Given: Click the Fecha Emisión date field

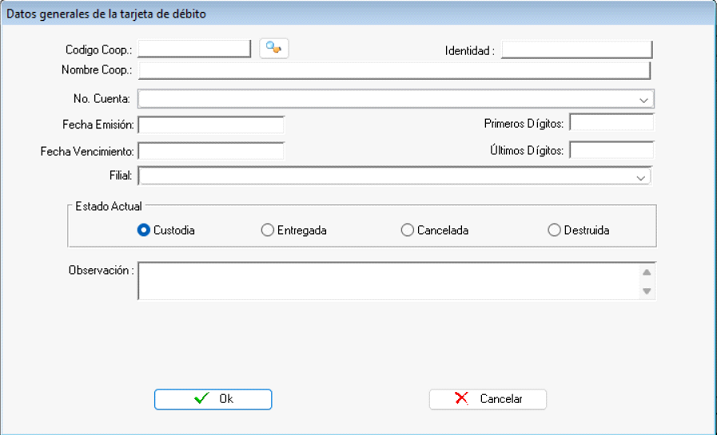Looking at the screenshot, I should 211,124.
